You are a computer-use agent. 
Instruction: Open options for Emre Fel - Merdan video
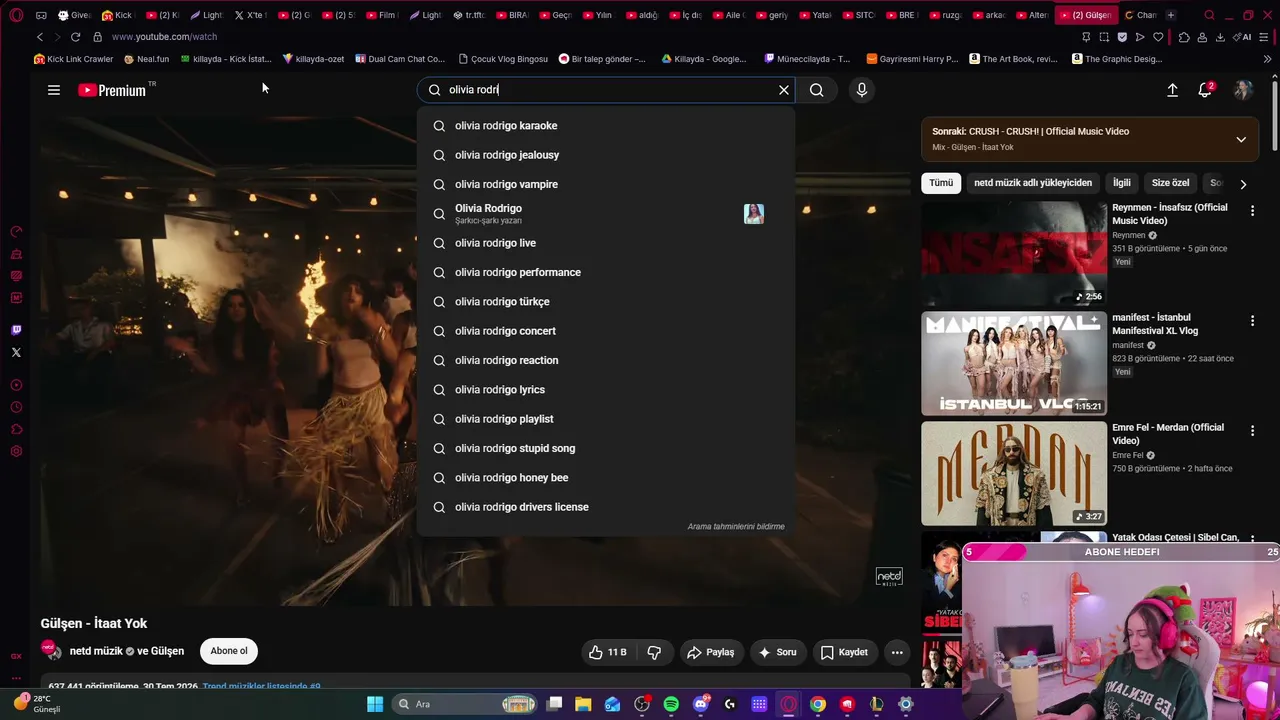[x=1252, y=431]
